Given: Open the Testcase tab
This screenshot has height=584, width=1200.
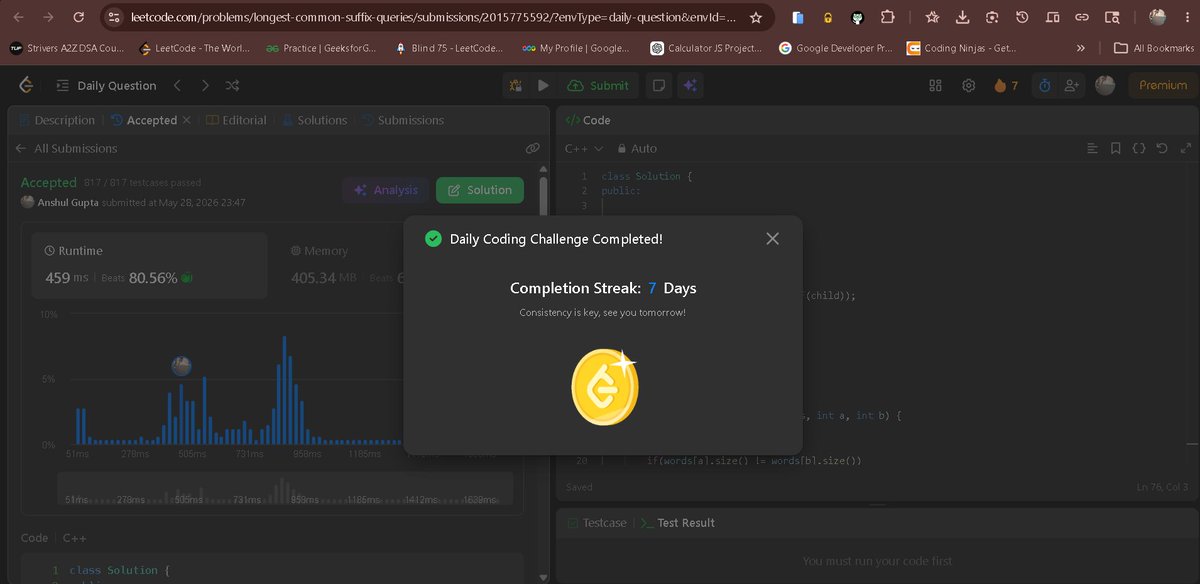Looking at the screenshot, I should [598, 523].
